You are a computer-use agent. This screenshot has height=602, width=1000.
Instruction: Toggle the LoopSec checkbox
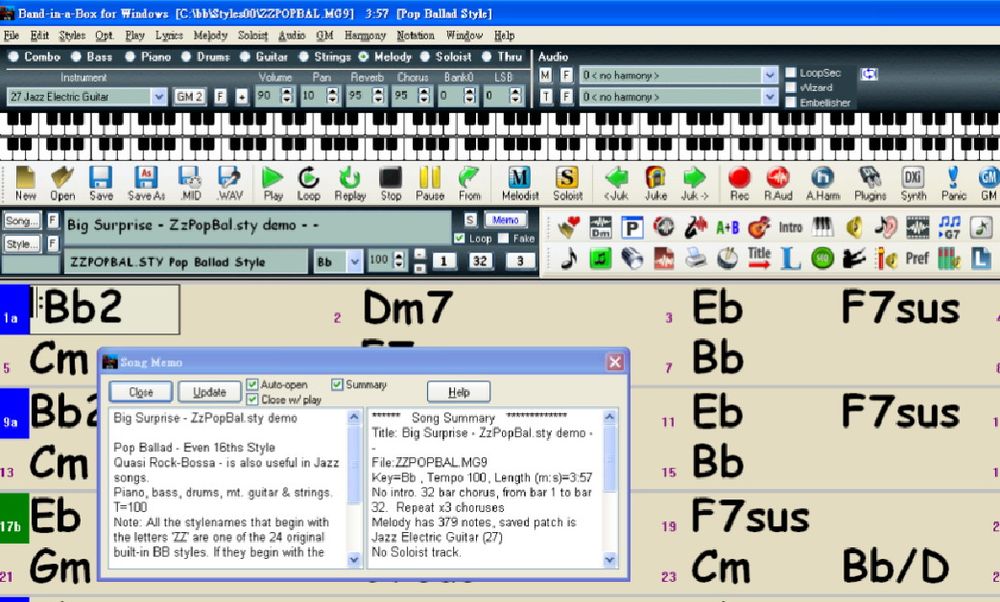click(x=791, y=73)
